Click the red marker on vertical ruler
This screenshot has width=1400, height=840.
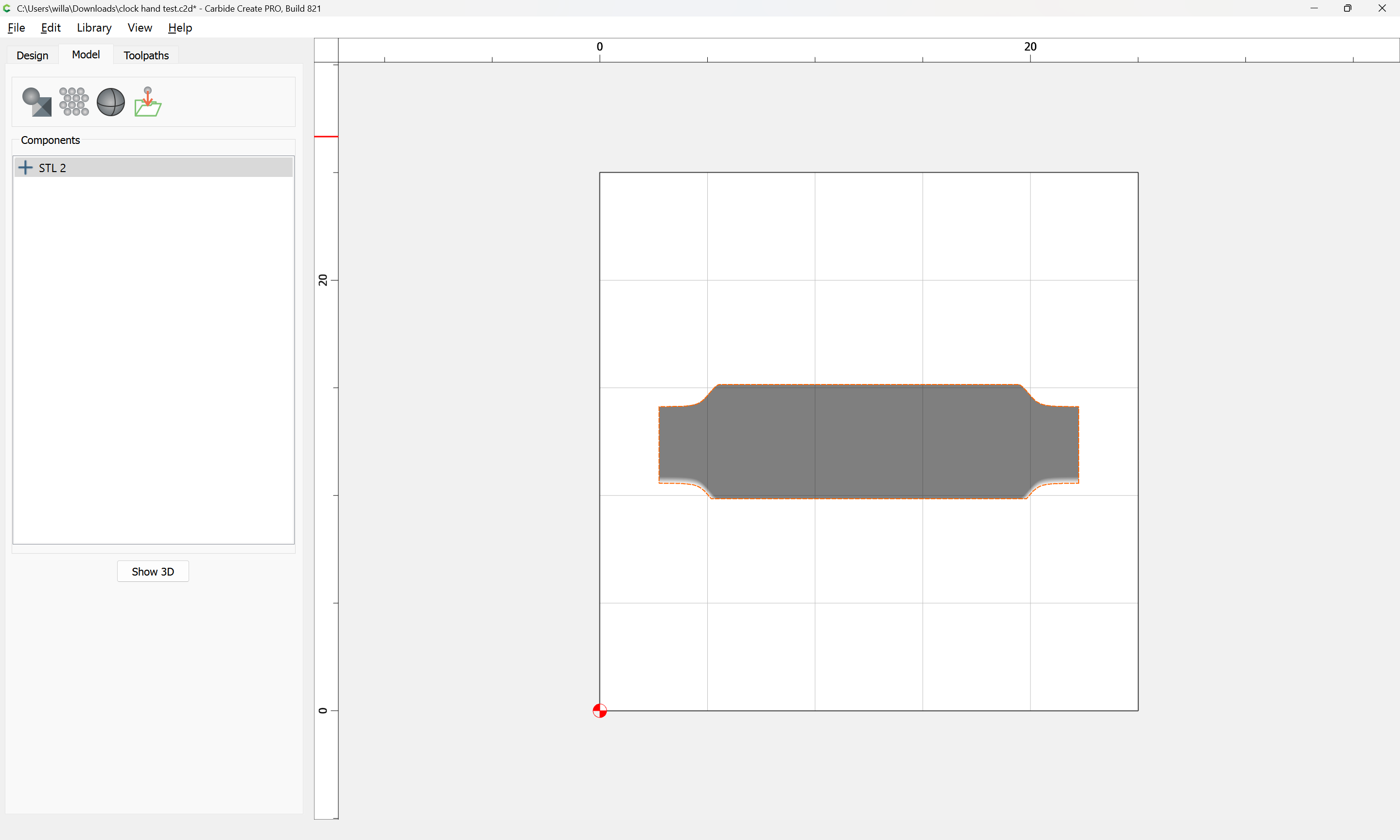coord(326,137)
